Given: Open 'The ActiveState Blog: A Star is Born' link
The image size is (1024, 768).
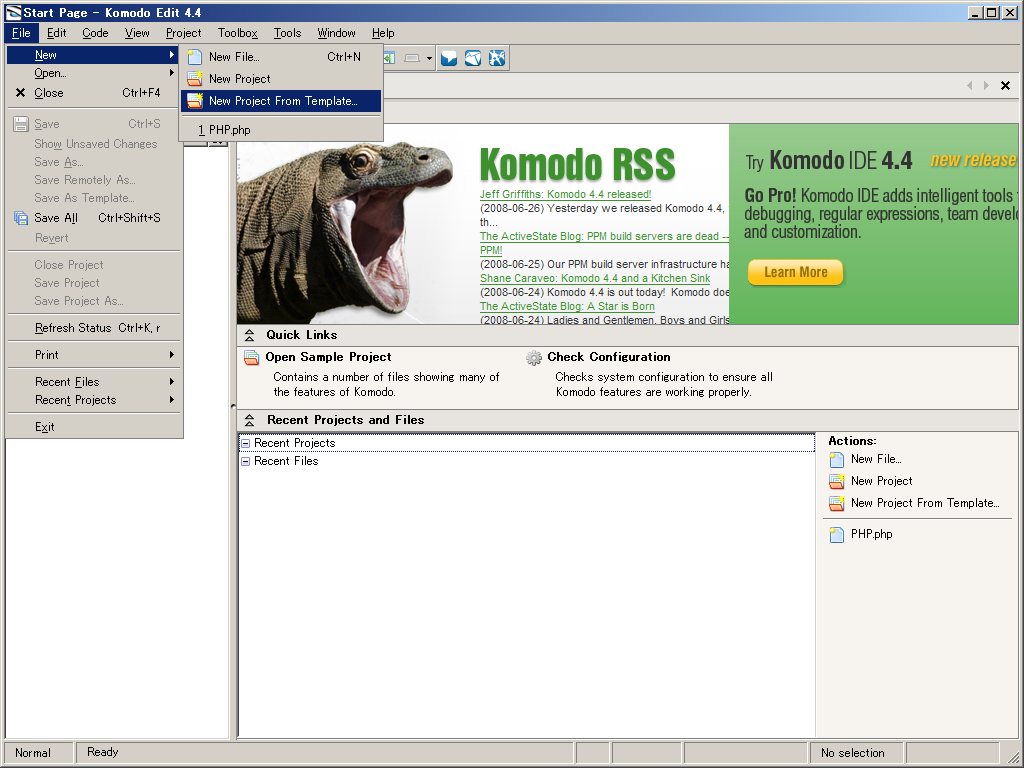Looking at the screenshot, I should [567, 306].
